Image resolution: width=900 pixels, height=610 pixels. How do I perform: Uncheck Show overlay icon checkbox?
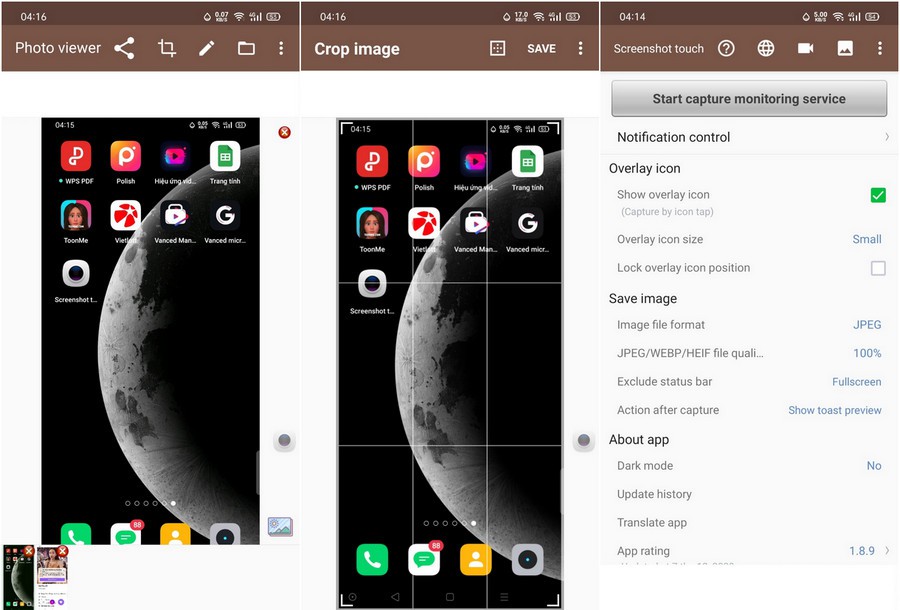878,195
